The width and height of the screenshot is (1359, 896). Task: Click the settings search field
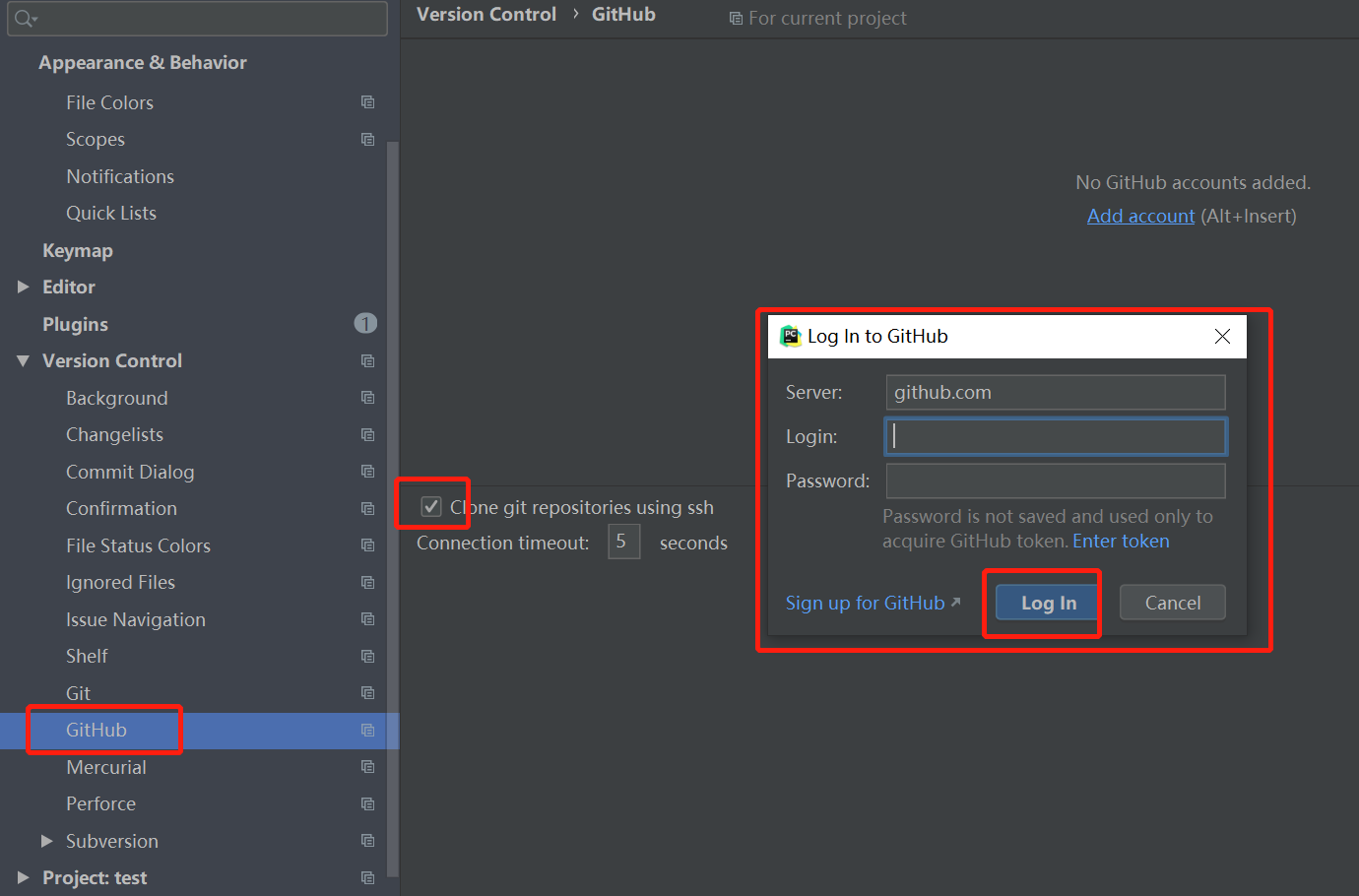[x=197, y=19]
